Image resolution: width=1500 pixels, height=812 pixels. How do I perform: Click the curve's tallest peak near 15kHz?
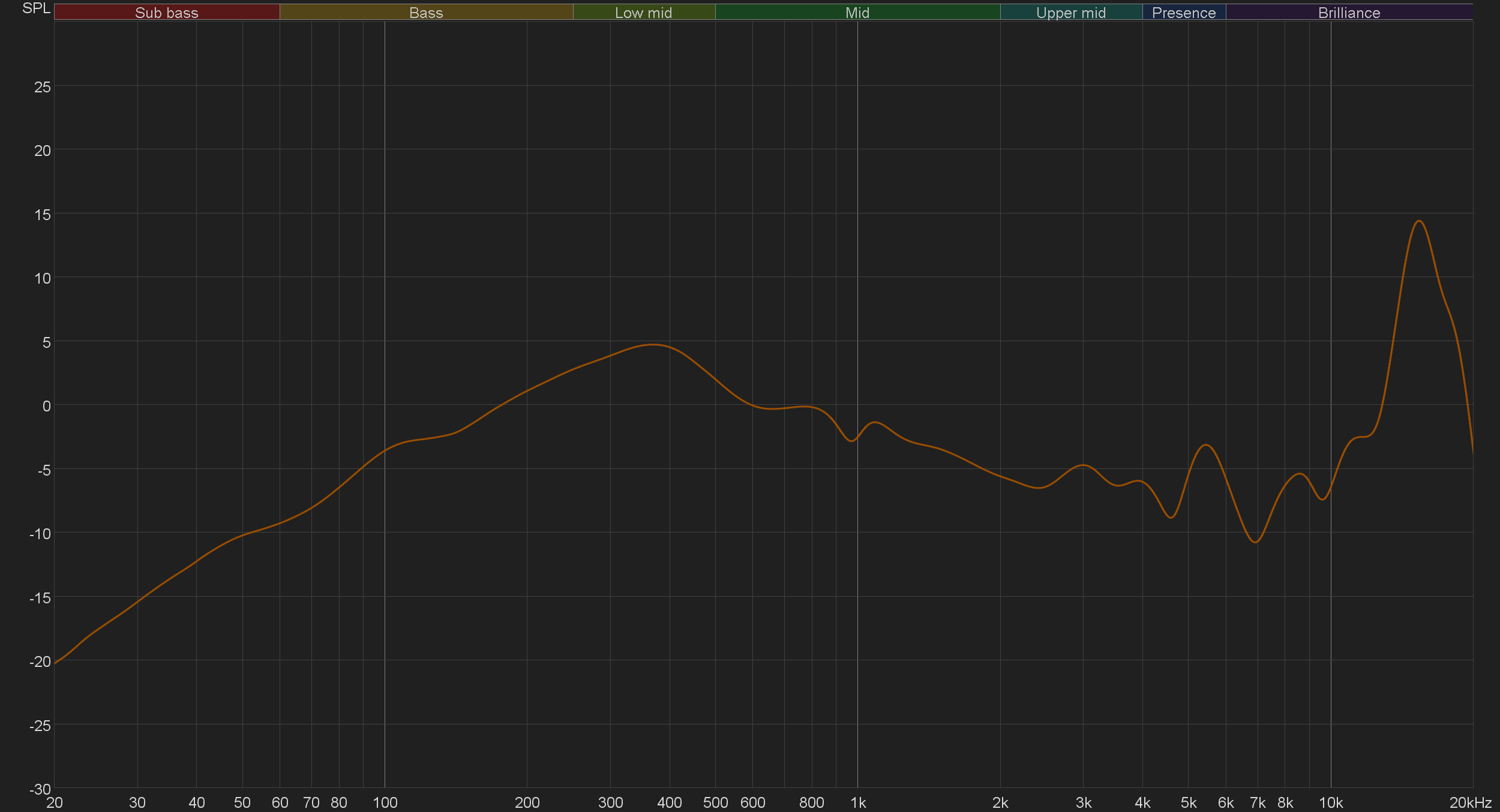1418,221
